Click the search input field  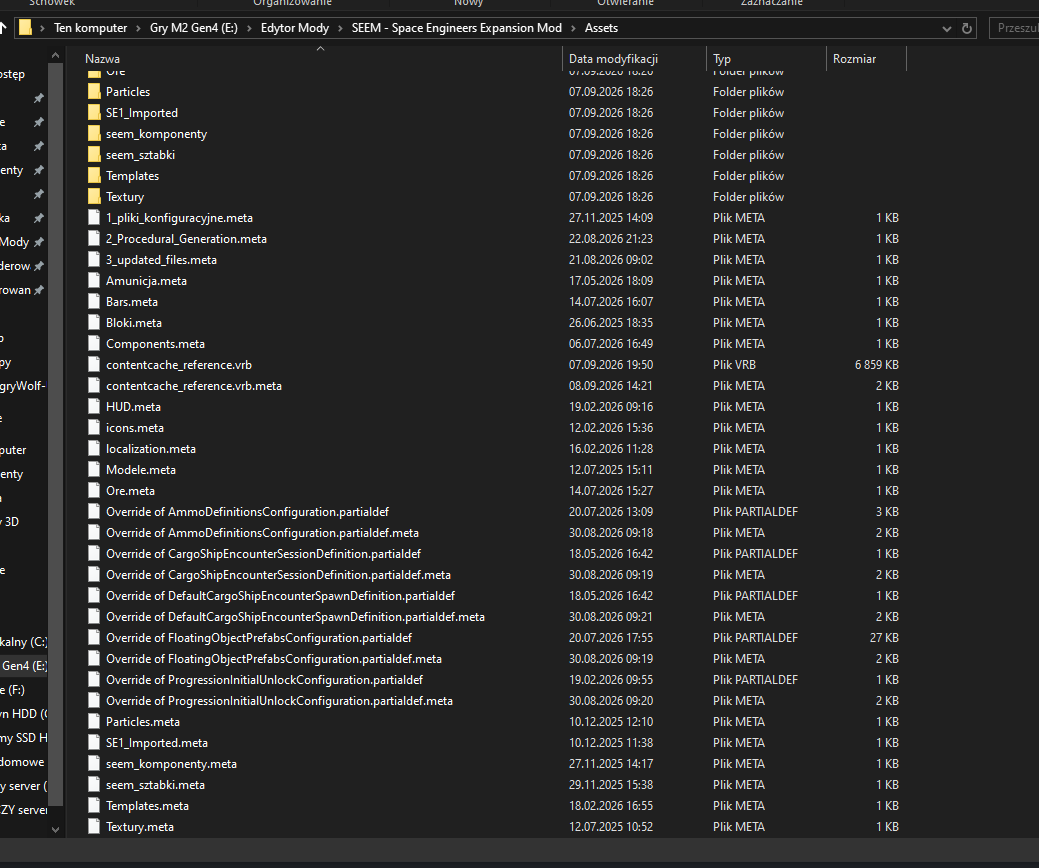pyautogui.click(x=1014, y=28)
